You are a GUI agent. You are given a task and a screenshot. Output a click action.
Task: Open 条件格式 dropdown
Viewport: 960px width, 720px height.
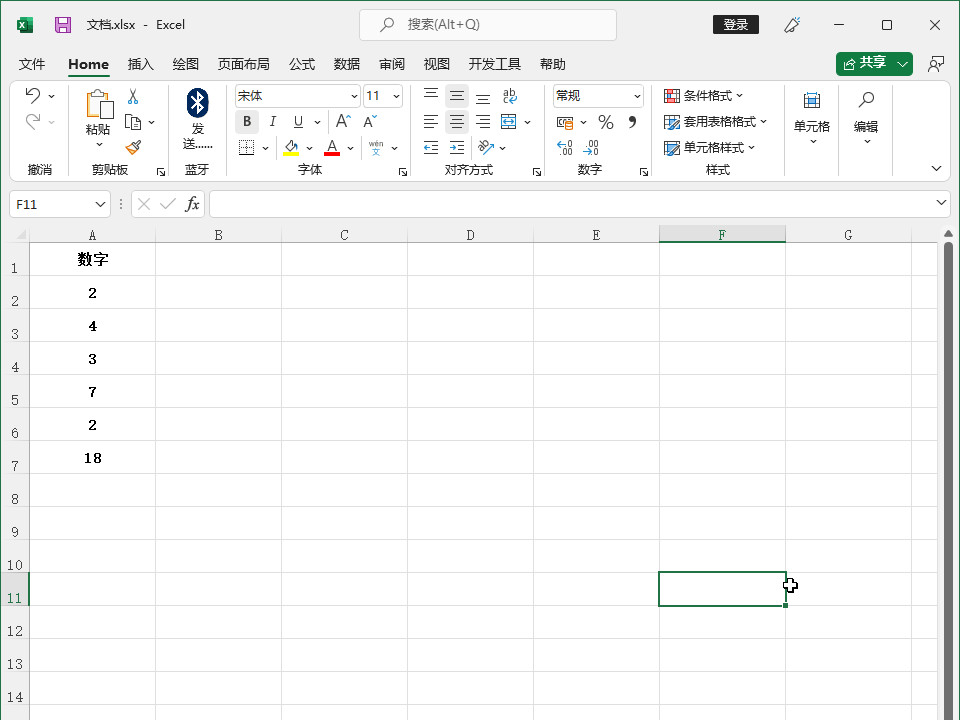pos(703,96)
